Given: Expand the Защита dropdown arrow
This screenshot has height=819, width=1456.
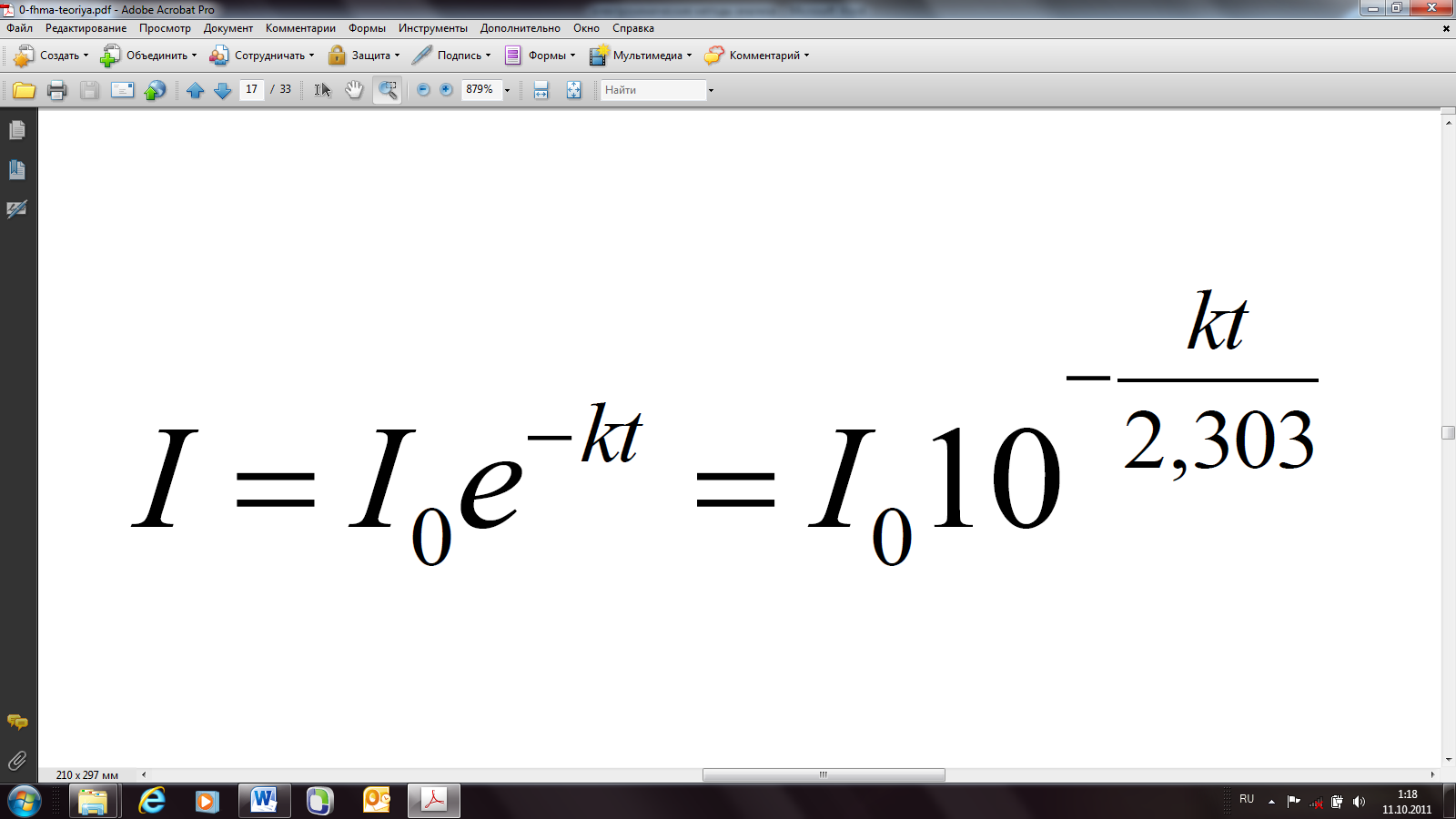Looking at the screenshot, I should [x=397, y=56].
